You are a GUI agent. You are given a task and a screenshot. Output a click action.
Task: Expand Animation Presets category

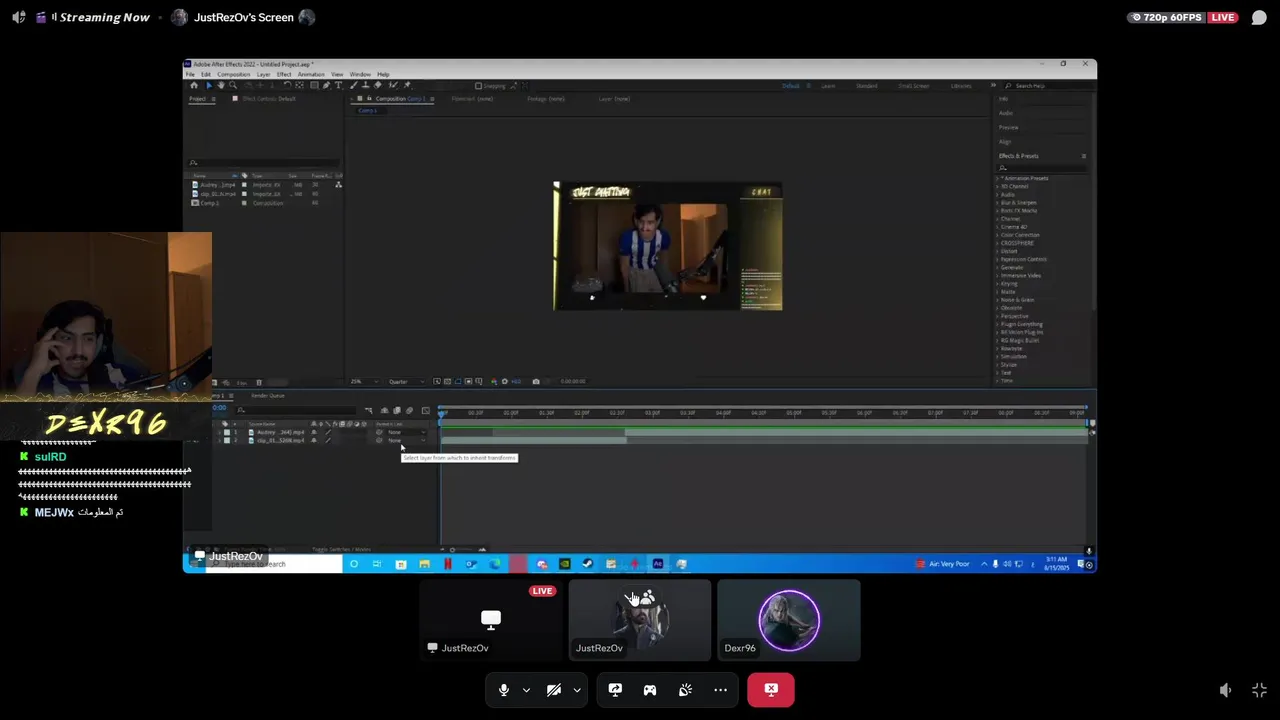pyautogui.click(x=997, y=178)
